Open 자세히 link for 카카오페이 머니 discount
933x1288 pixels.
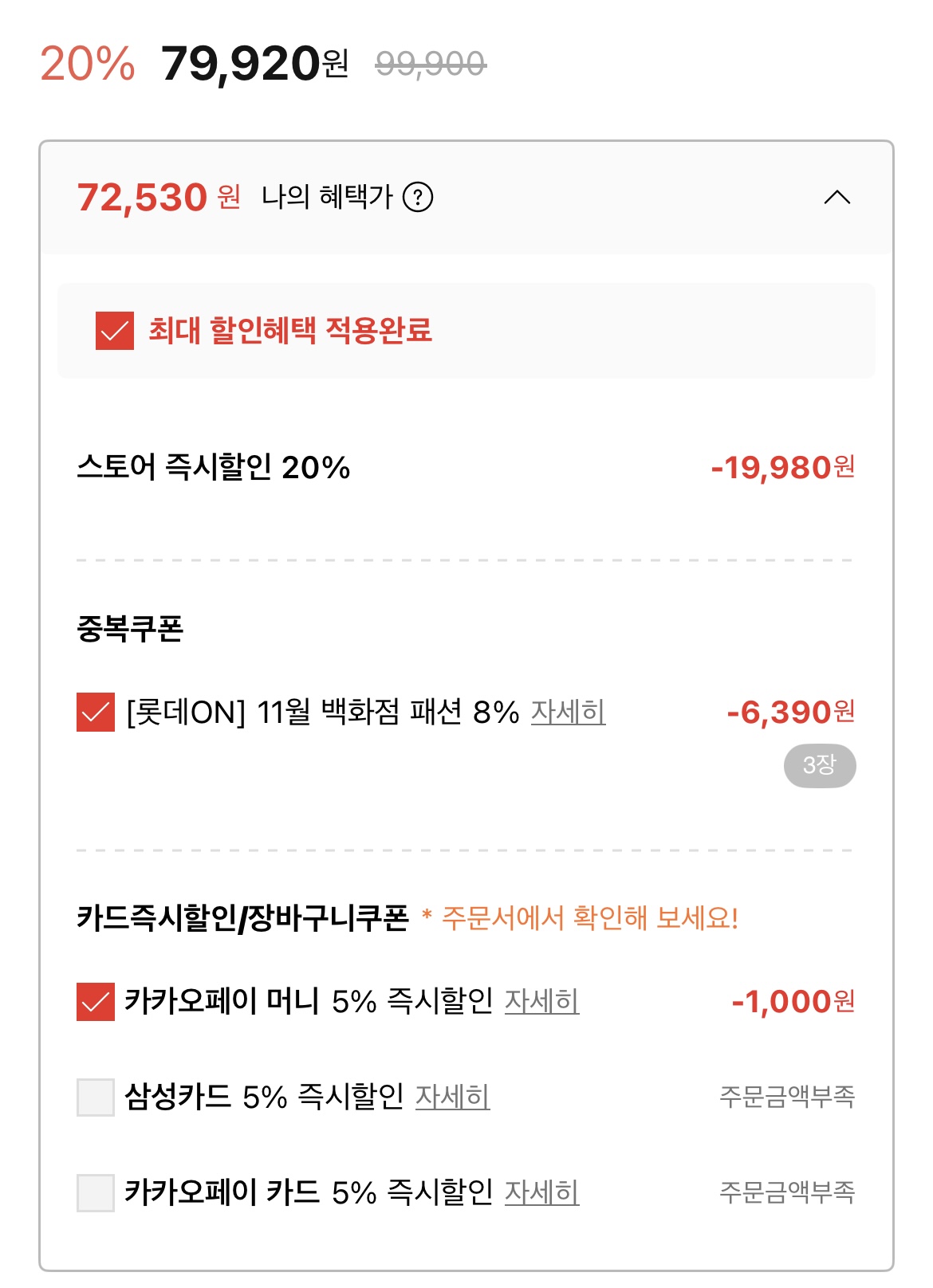[541, 1001]
